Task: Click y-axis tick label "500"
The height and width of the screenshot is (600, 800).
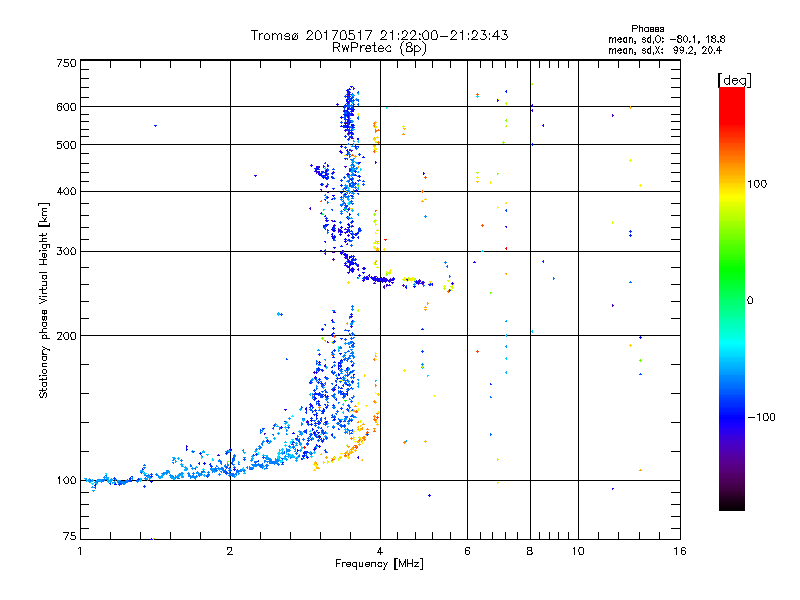Action: coord(66,145)
